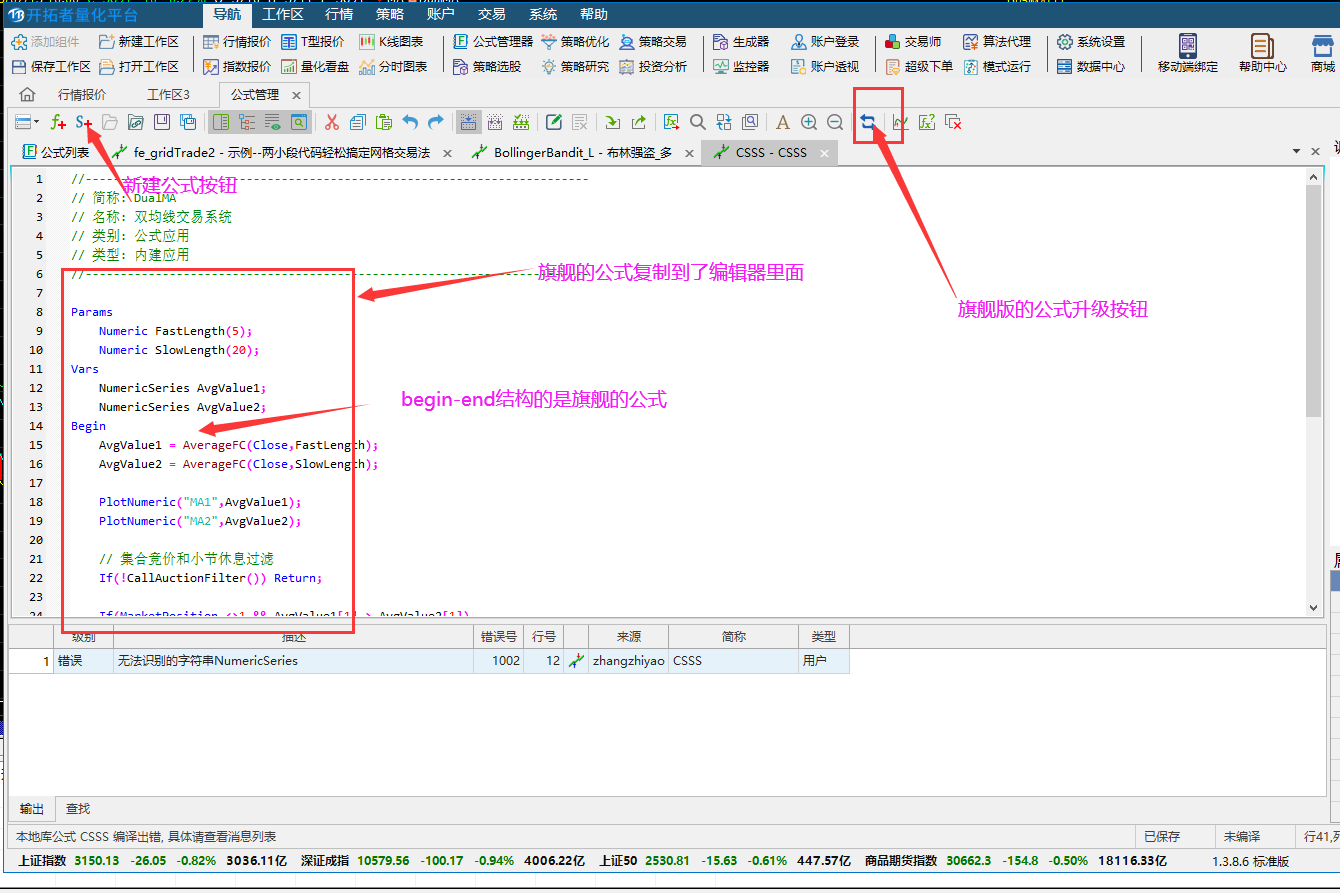Open the 行情 menu
Viewport: 1340px width, 893px height.
click(339, 14)
